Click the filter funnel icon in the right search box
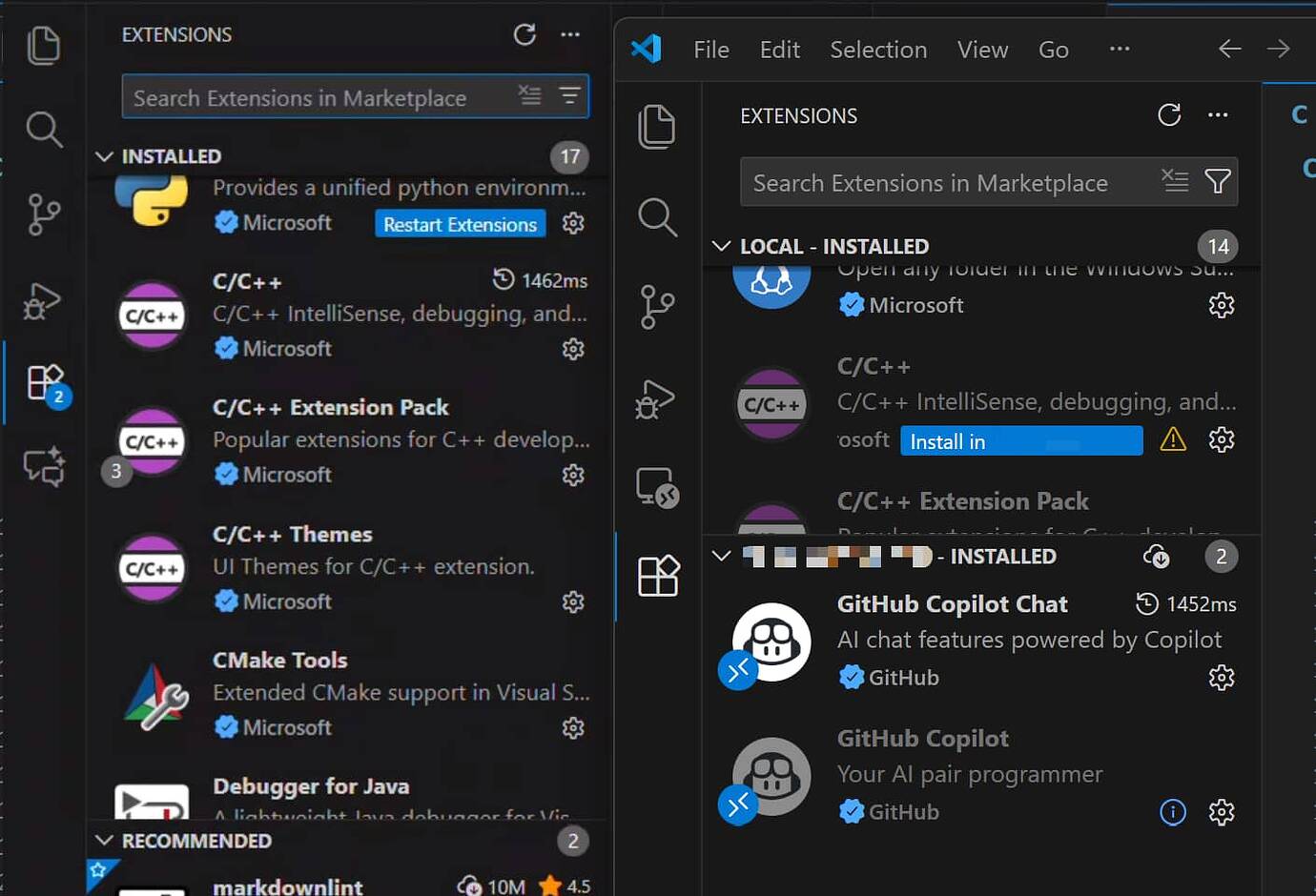The image size is (1316, 896). (x=1217, y=181)
